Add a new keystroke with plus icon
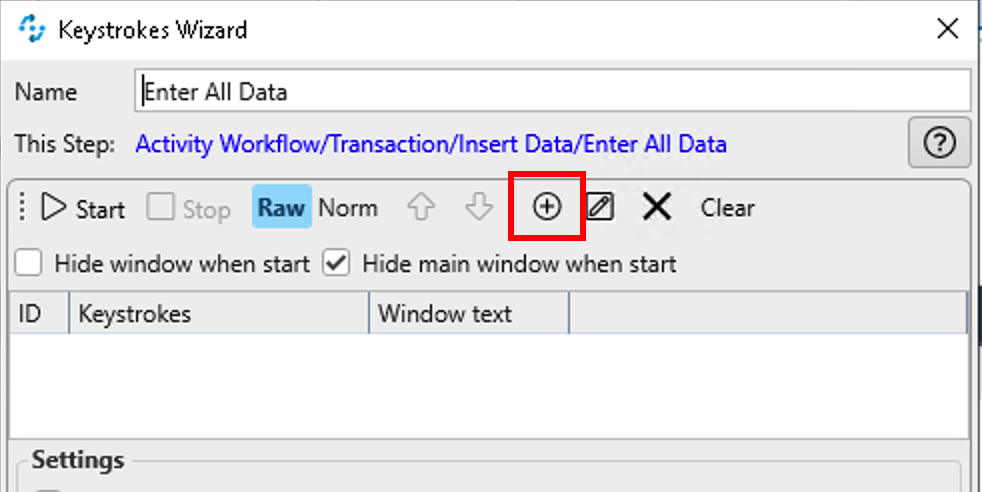Screen dimensions: 982x492 (546, 207)
